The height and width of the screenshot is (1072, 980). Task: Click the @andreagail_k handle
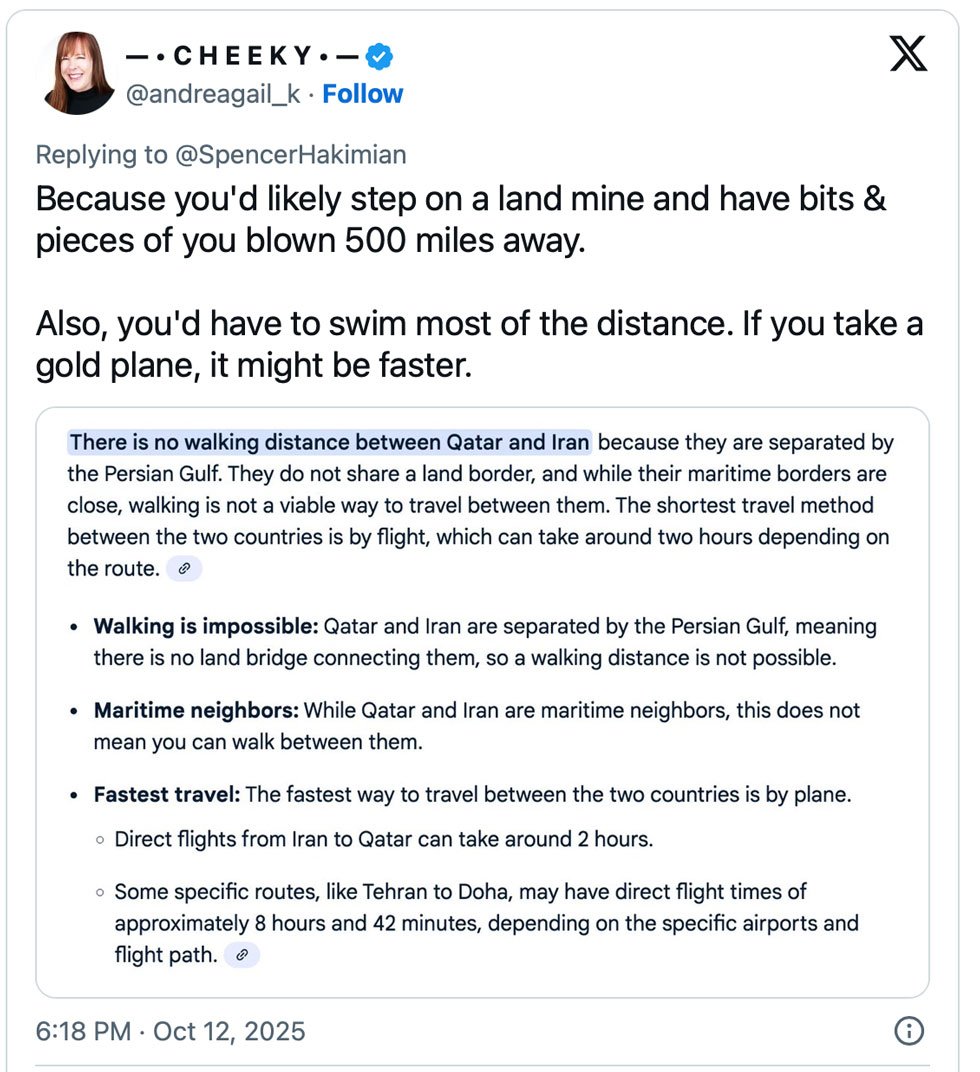tap(212, 94)
